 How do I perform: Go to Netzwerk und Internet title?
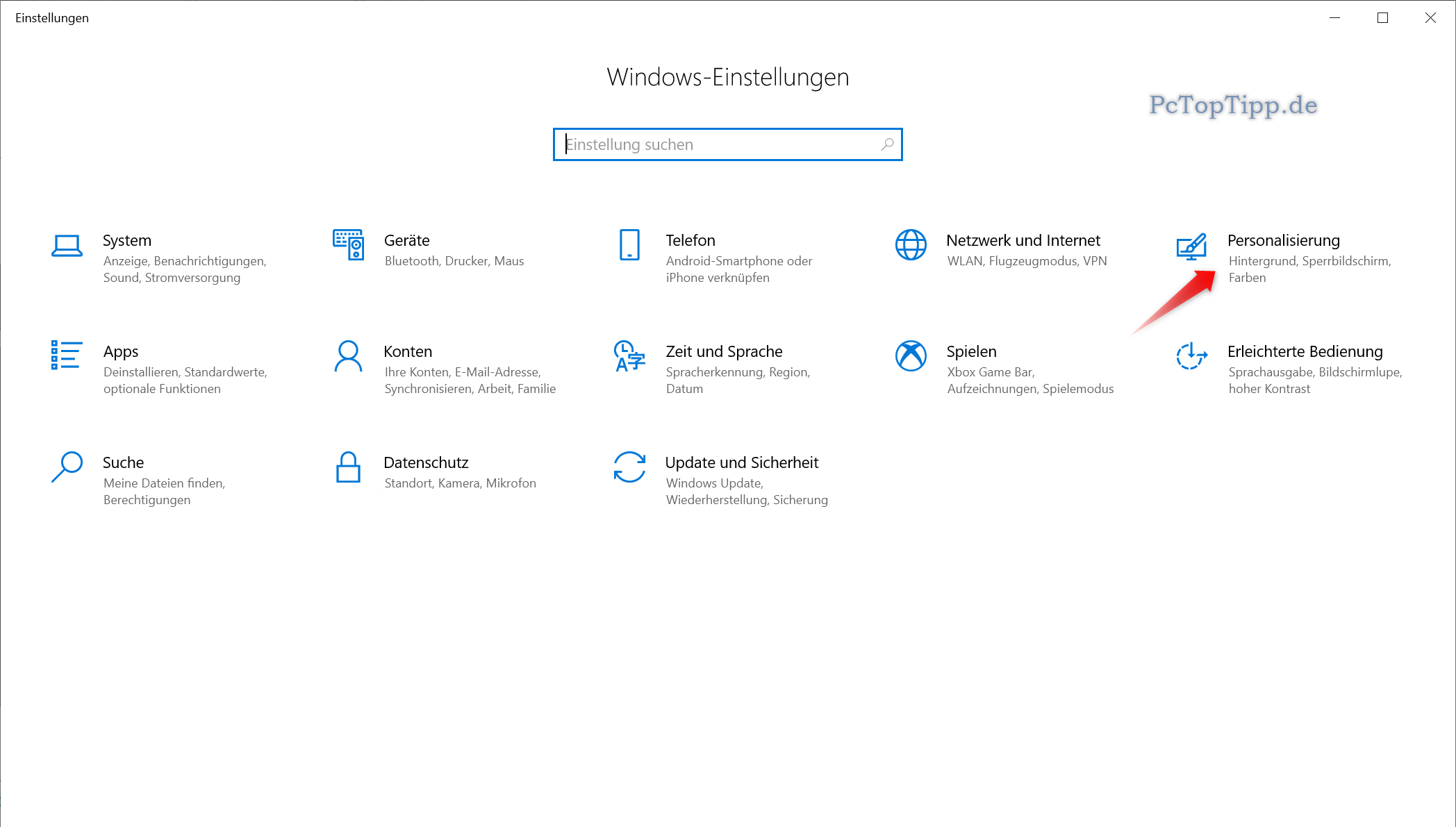coord(1023,240)
